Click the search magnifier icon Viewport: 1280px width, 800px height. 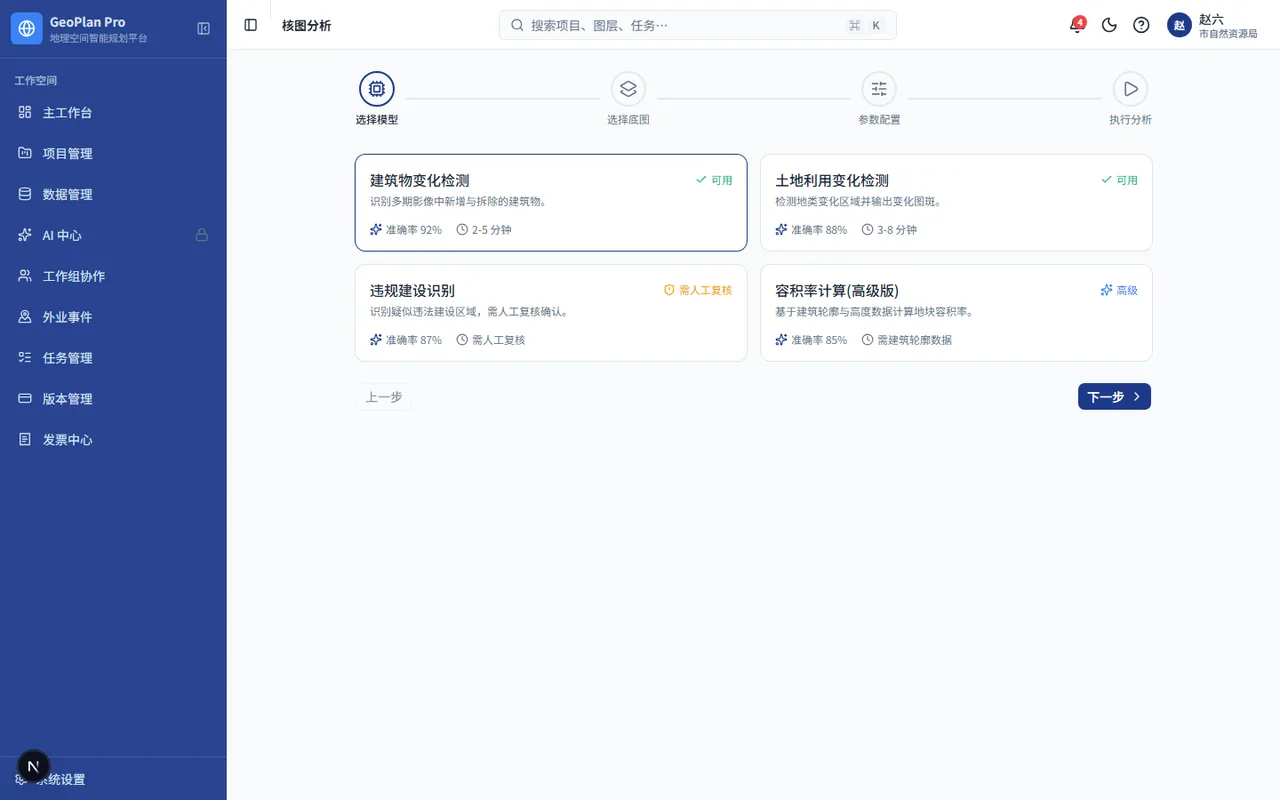[517, 25]
